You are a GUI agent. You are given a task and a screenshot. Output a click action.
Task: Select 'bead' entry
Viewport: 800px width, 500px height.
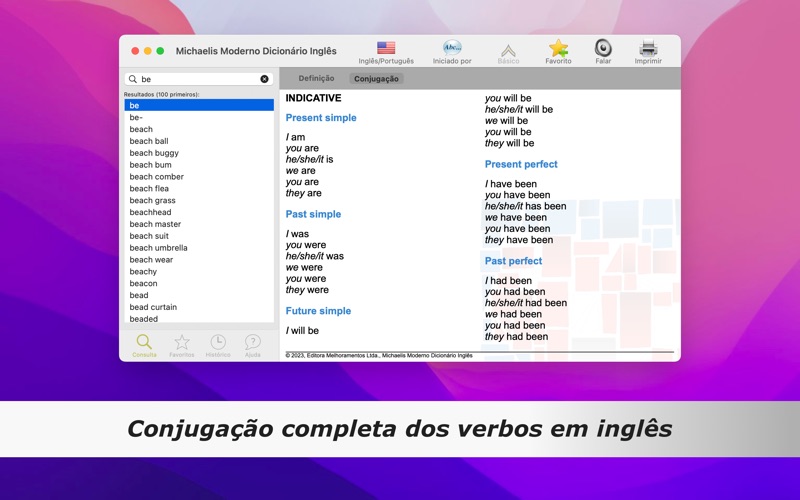tap(199, 295)
